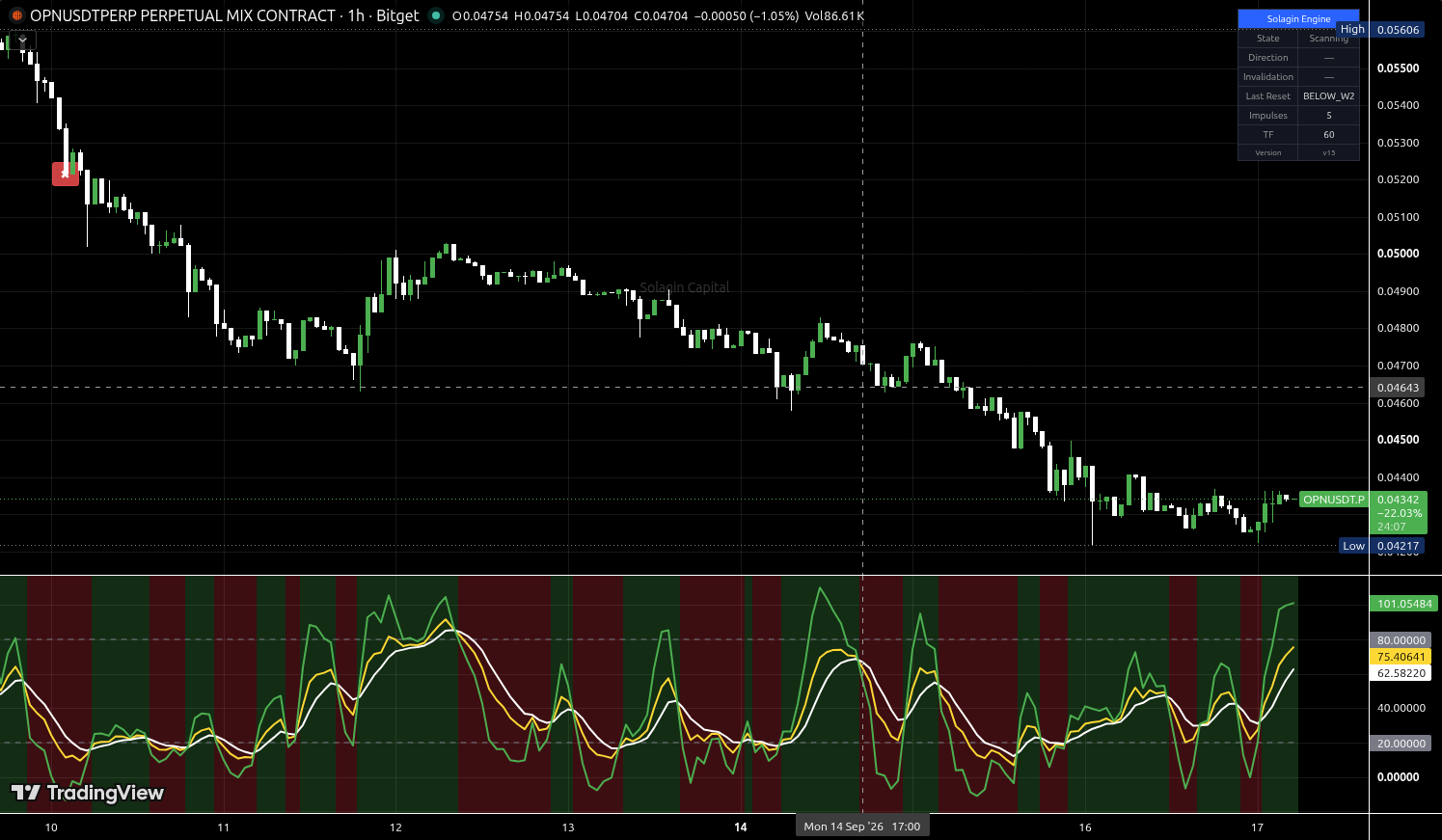This screenshot has height=840, width=1442.
Task: Click the TradingView logo
Action: pyautogui.click(x=88, y=793)
